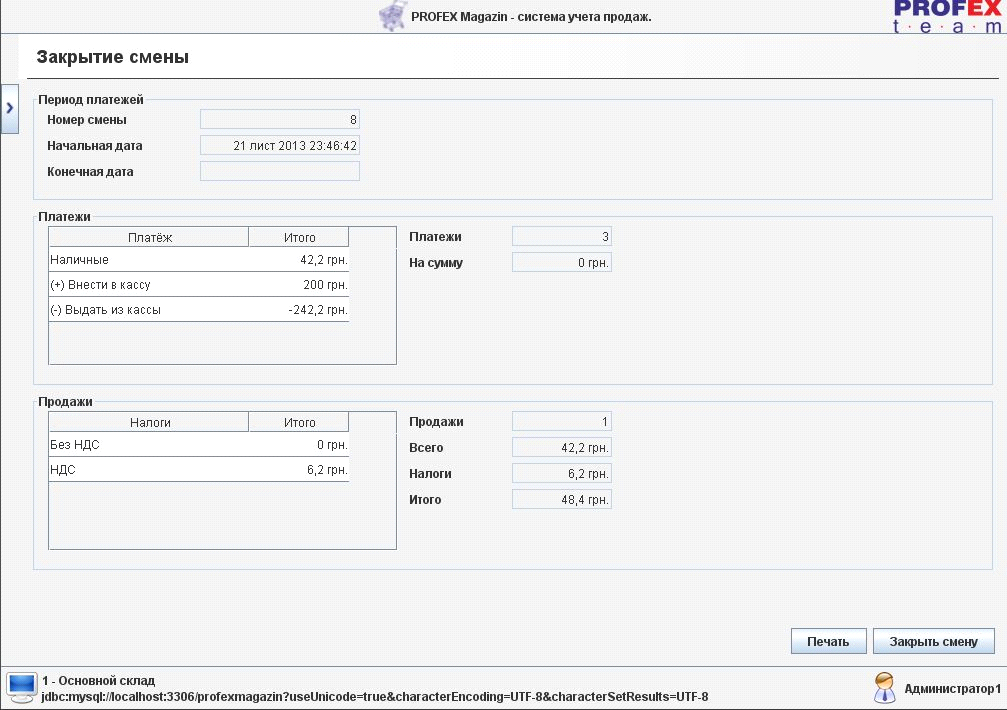This screenshot has height=710, width=1007.
Task: Click the Администратор1 user name
Action: (x=952, y=689)
